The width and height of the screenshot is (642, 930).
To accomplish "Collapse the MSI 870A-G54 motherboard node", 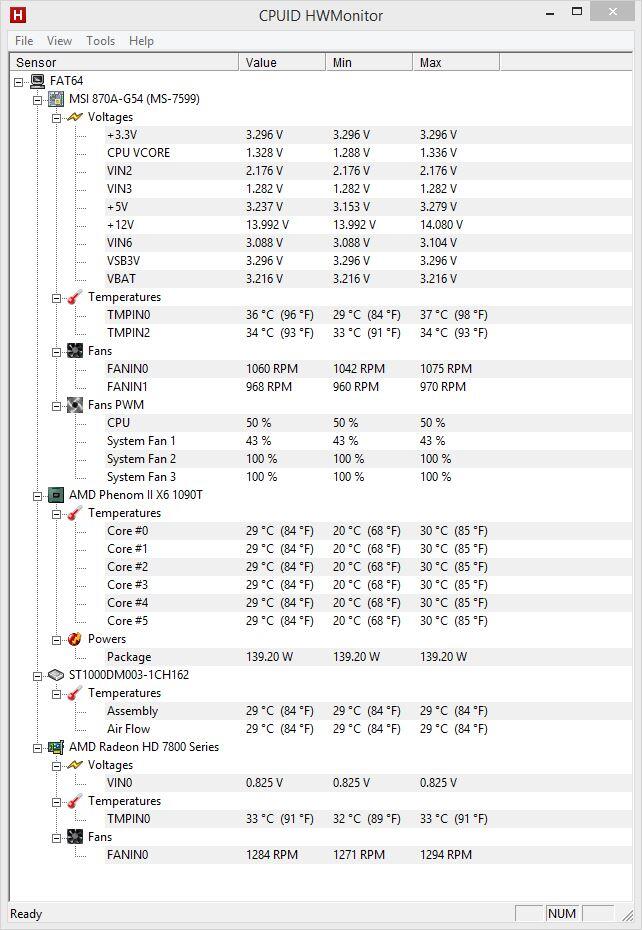I will coord(37,100).
